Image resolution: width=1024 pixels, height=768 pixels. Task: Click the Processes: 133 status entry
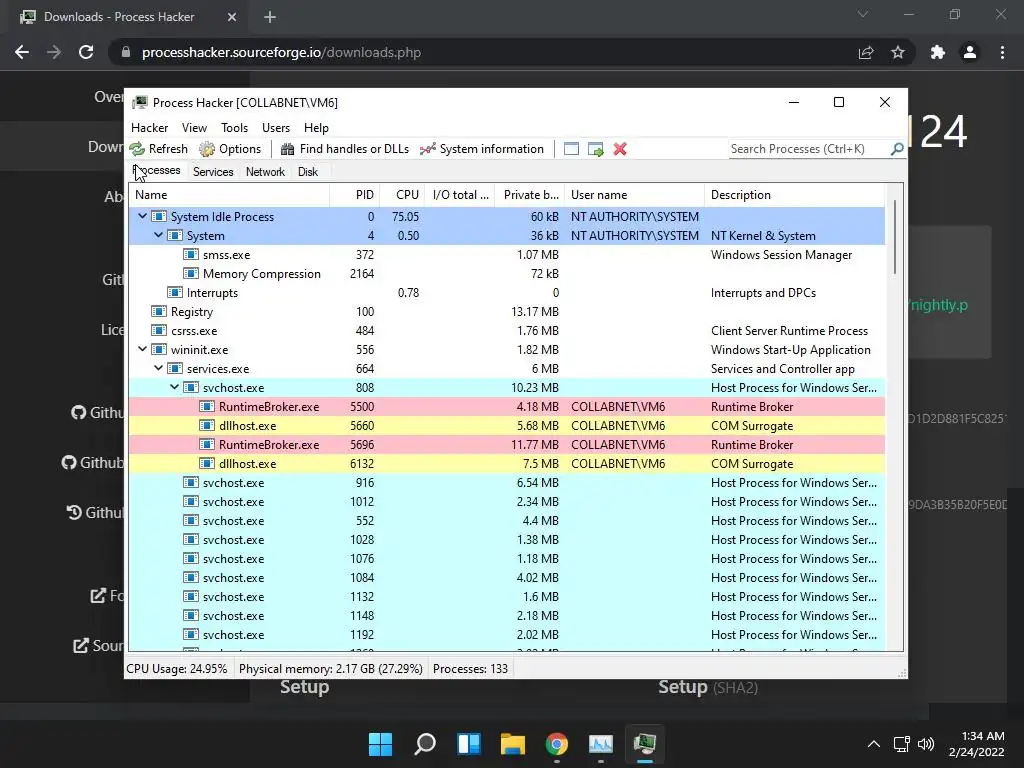pos(470,669)
